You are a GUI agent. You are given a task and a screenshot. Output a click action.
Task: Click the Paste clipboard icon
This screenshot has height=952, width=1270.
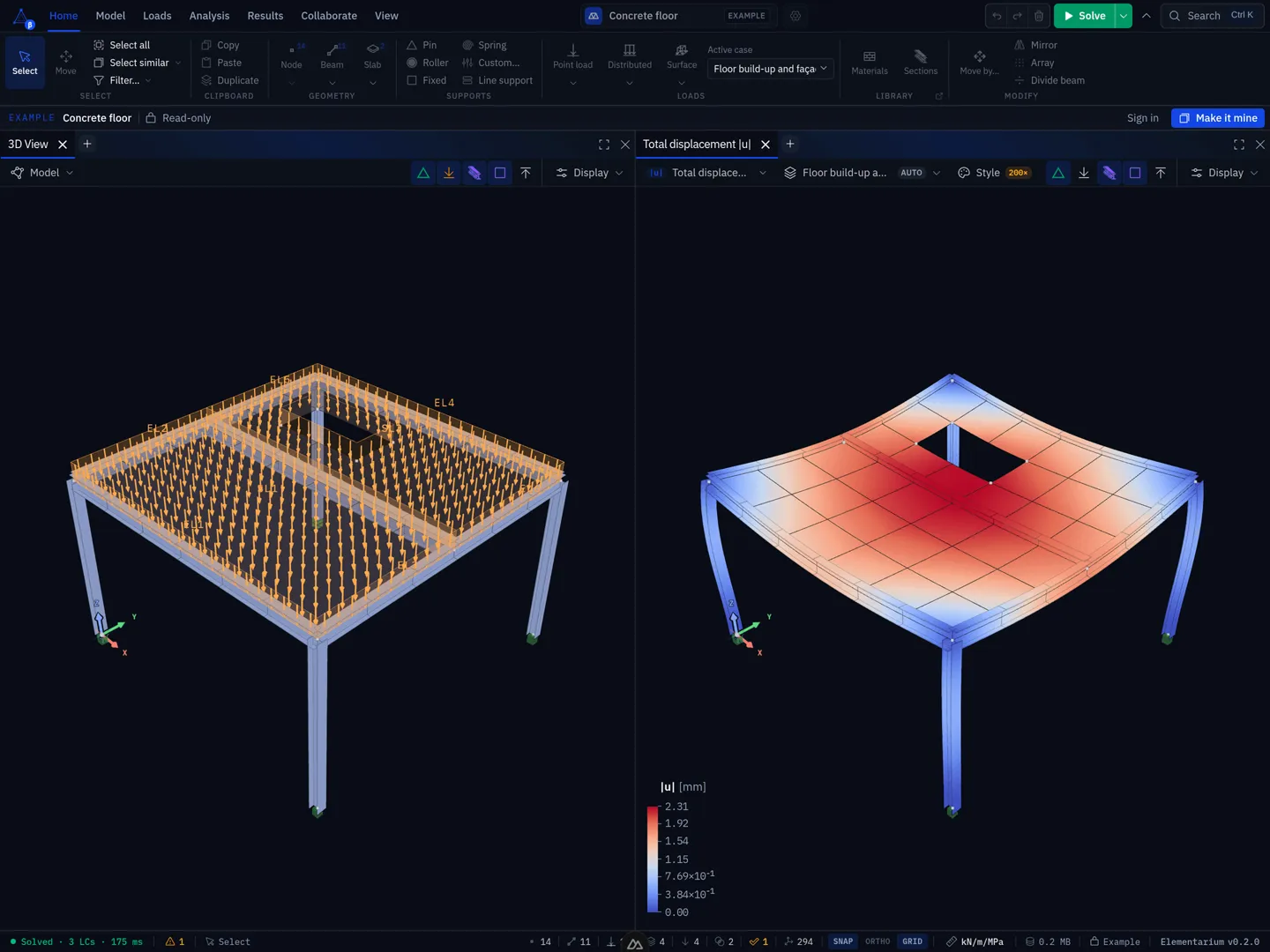(206, 63)
